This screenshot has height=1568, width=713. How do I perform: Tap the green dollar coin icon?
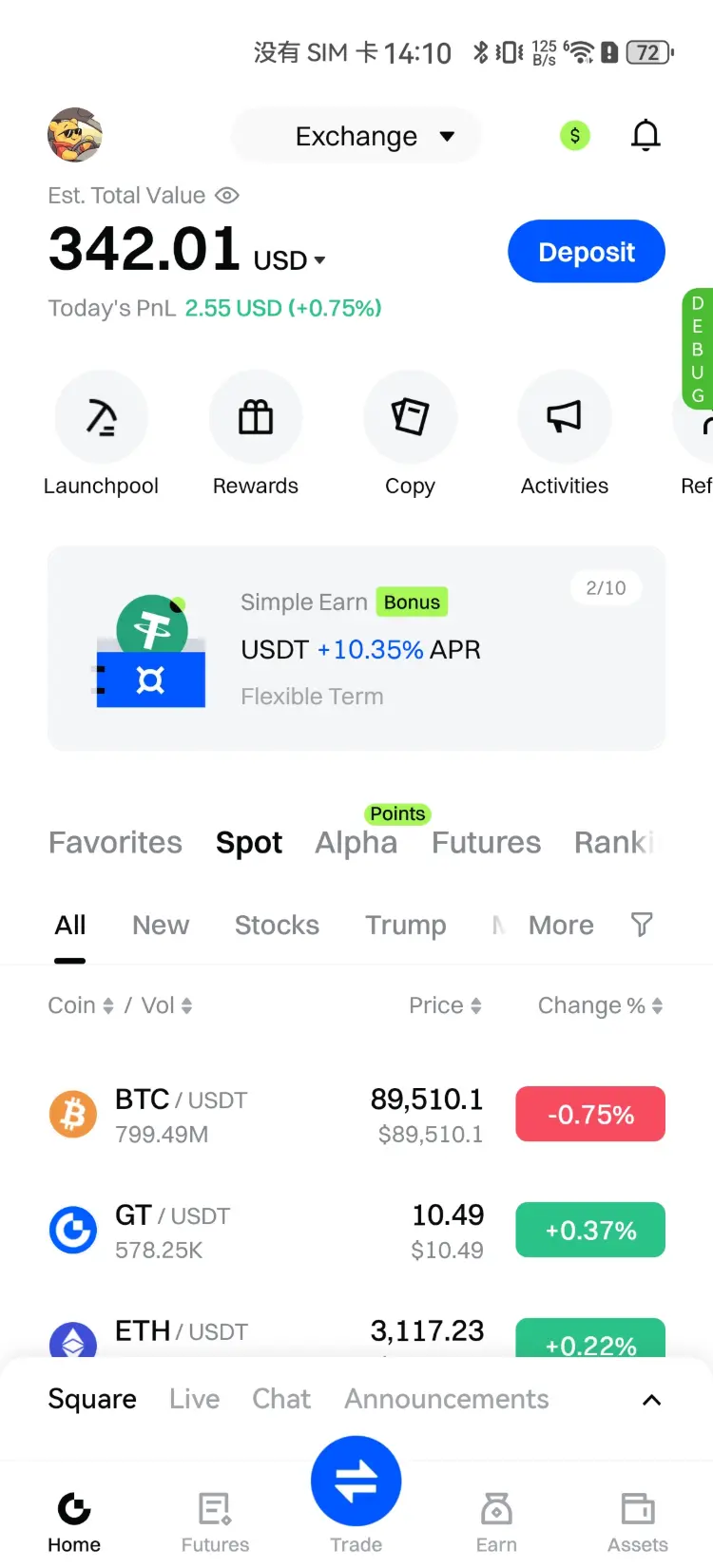coord(574,136)
